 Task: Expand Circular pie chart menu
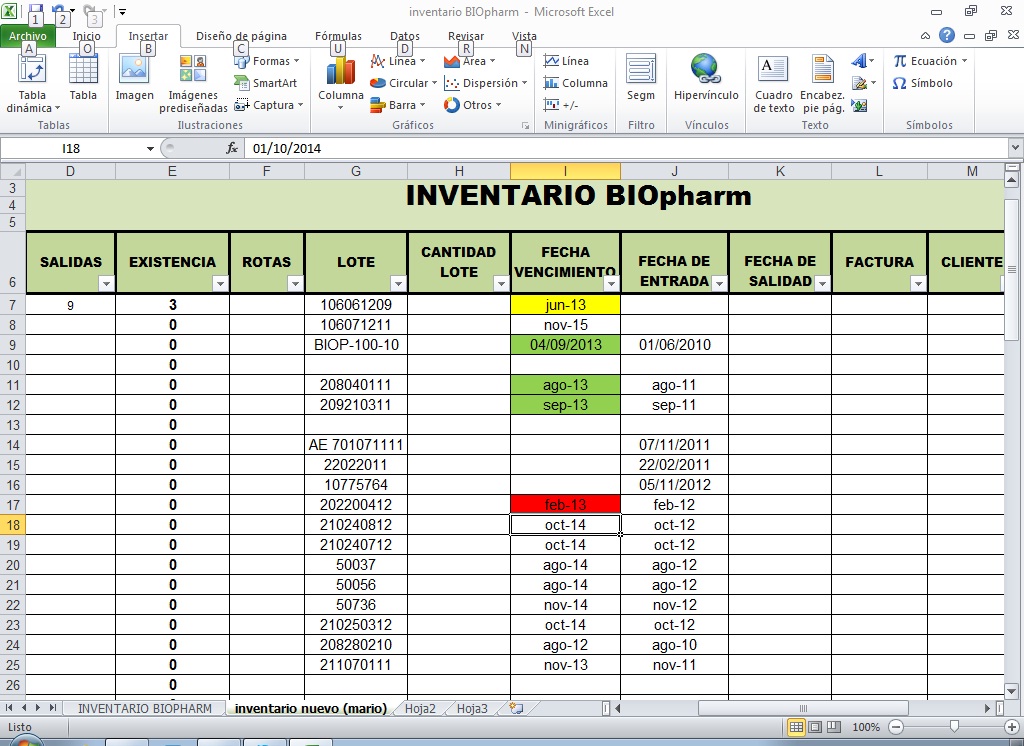pyautogui.click(x=403, y=83)
